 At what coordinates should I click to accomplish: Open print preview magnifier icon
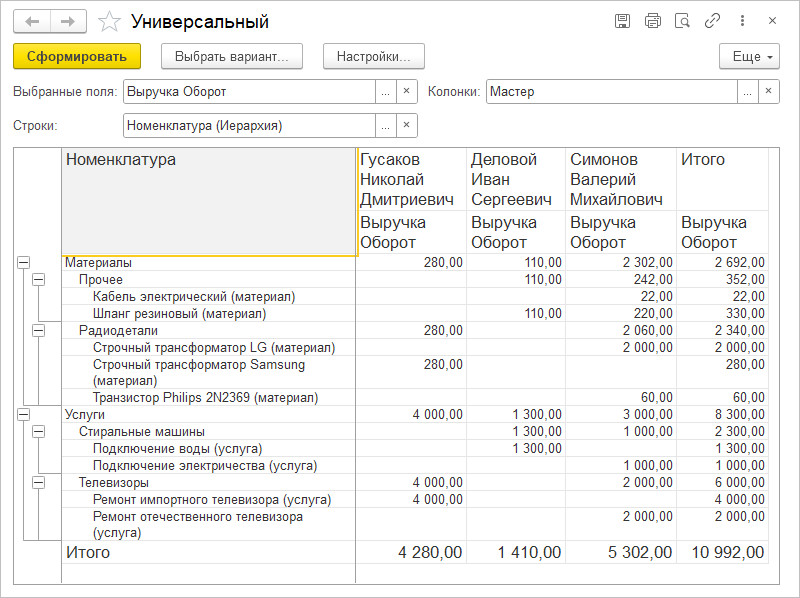(x=682, y=21)
